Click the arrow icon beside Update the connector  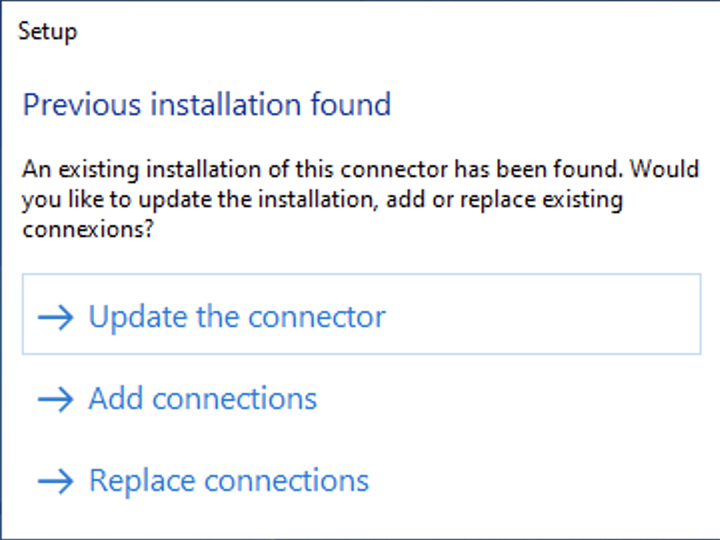56,317
